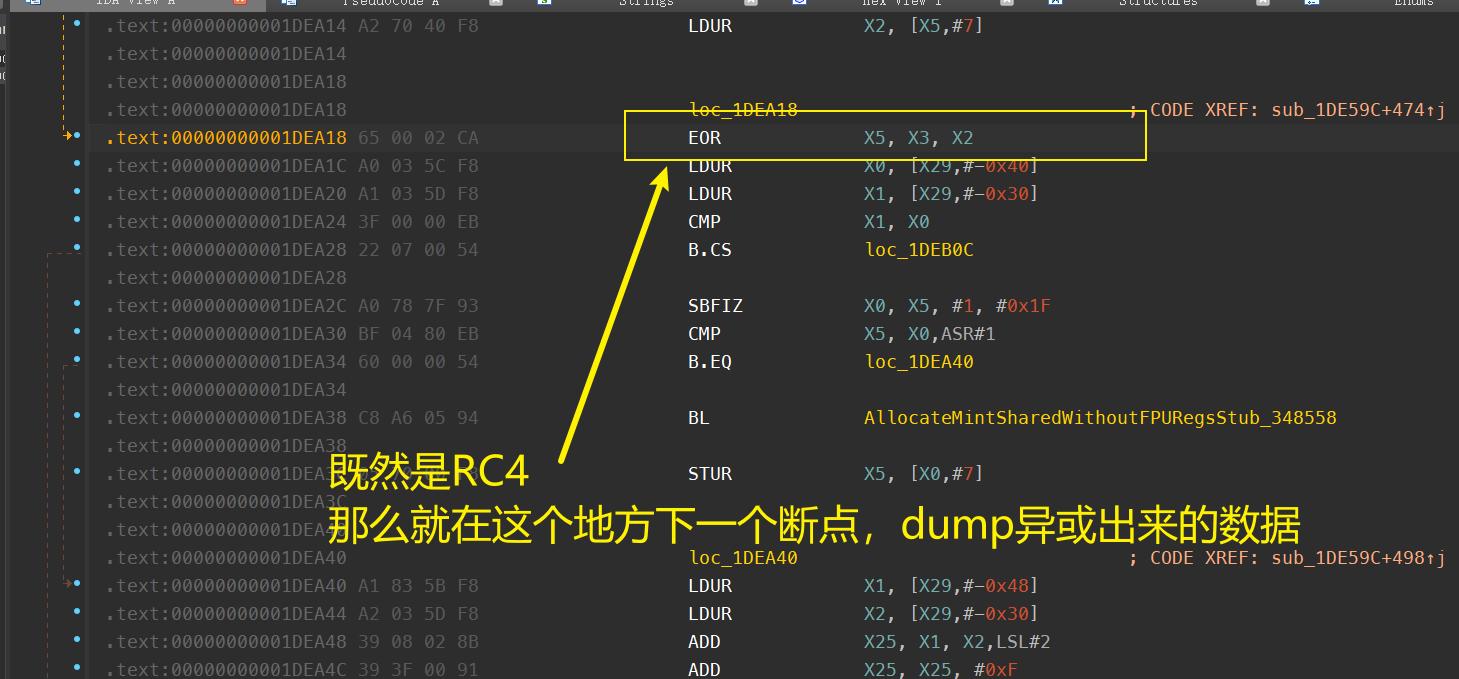Image resolution: width=1459 pixels, height=679 pixels.
Task: Click the Pseudocode-A tab icon
Action: click(289, 4)
